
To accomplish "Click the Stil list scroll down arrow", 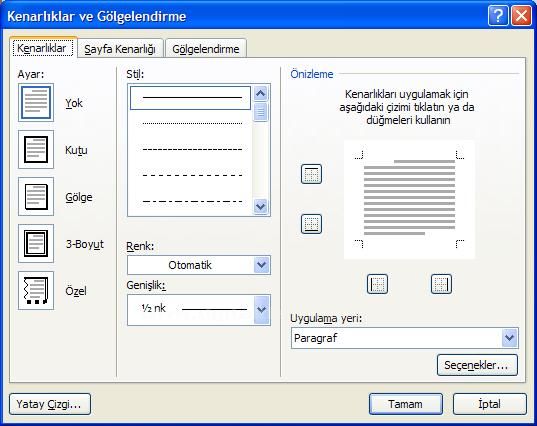I will [261, 206].
